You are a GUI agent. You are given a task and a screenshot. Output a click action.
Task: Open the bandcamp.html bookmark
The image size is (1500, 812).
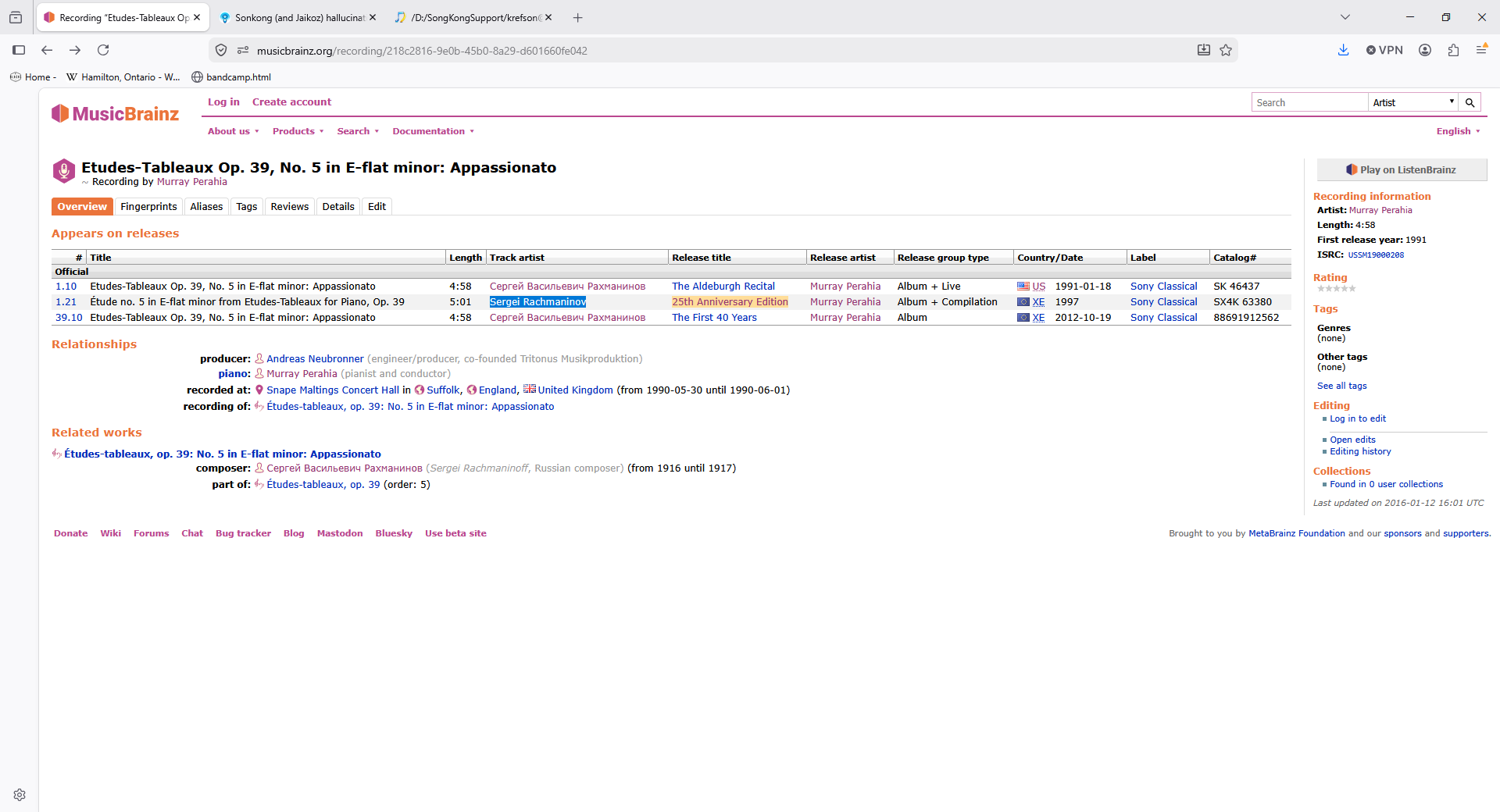[x=231, y=77]
